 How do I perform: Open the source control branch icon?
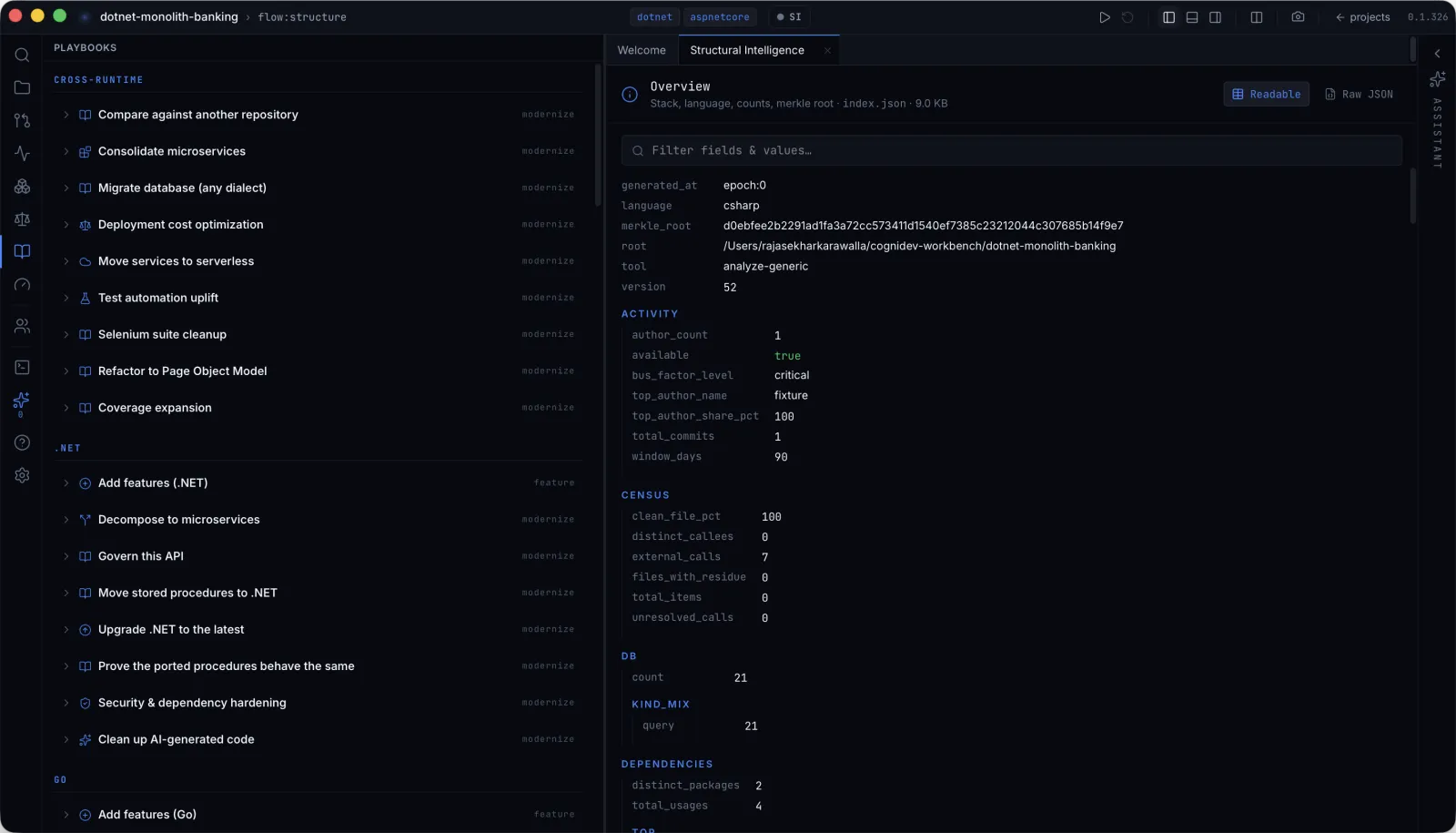tap(22, 120)
